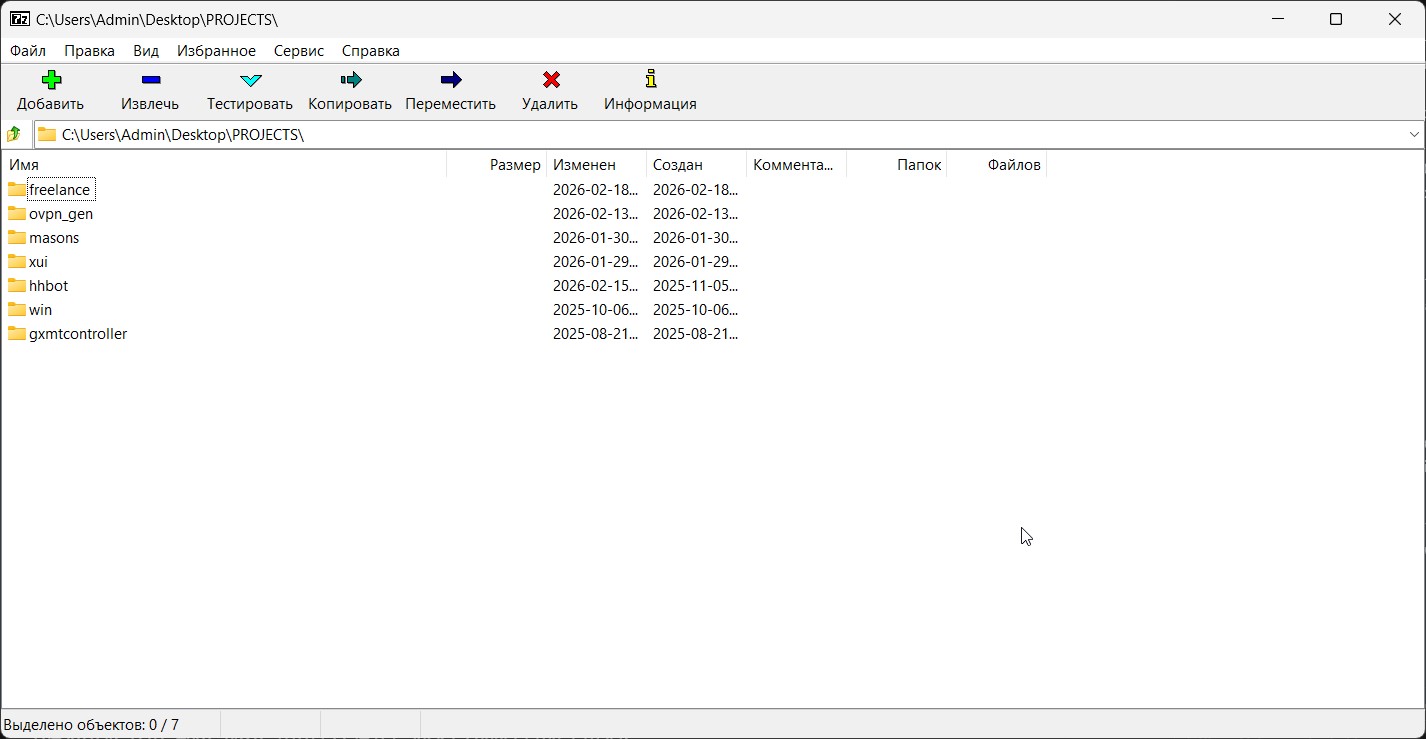This screenshot has width=1426, height=739.
Task: Click the folder icon next to freelance
Action: tap(17, 189)
